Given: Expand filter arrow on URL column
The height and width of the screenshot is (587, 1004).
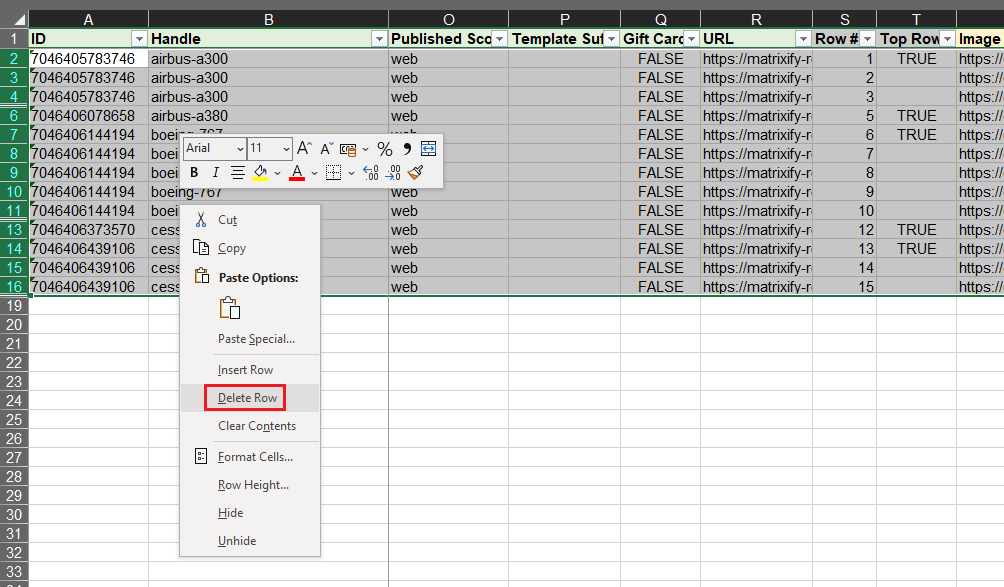Looking at the screenshot, I should 802,39.
